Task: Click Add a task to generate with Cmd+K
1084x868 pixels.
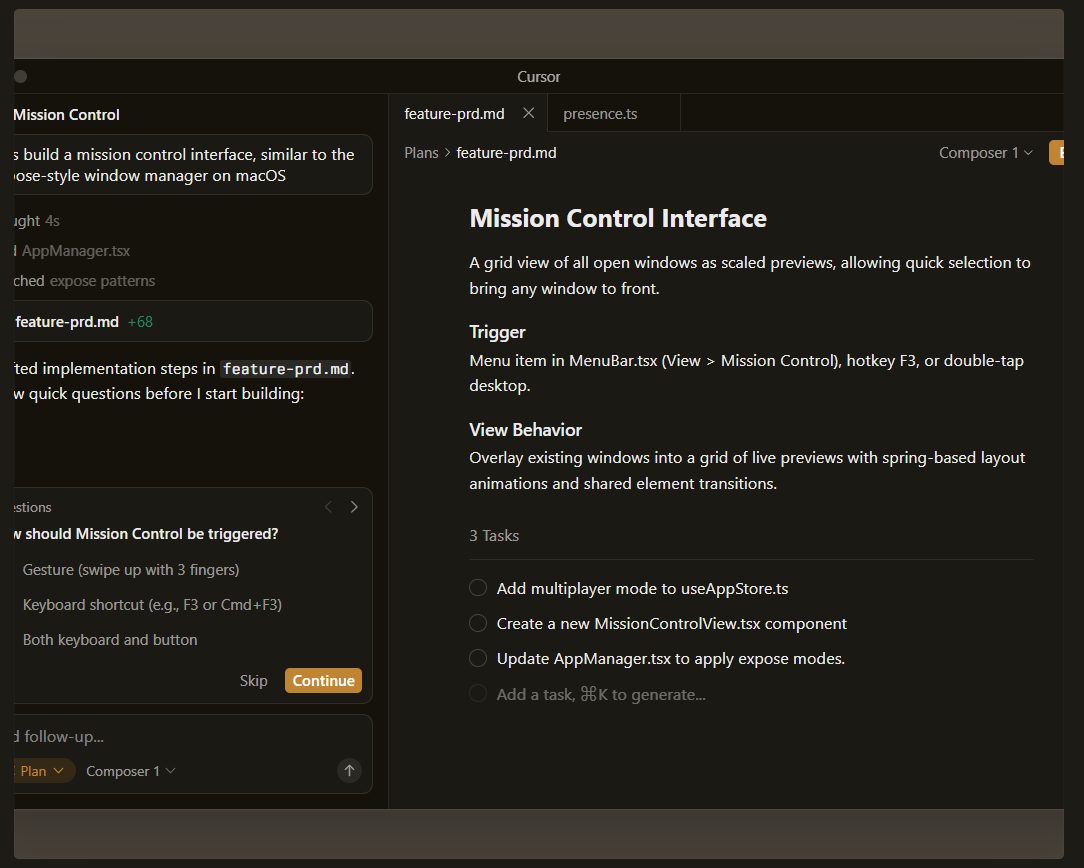Action: [x=600, y=693]
